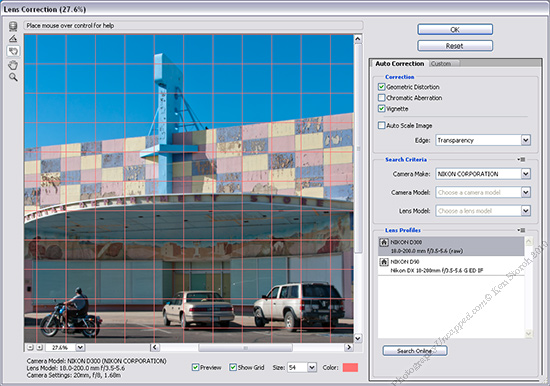Select the NIKON D300 lens profile

(x=451, y=246)
